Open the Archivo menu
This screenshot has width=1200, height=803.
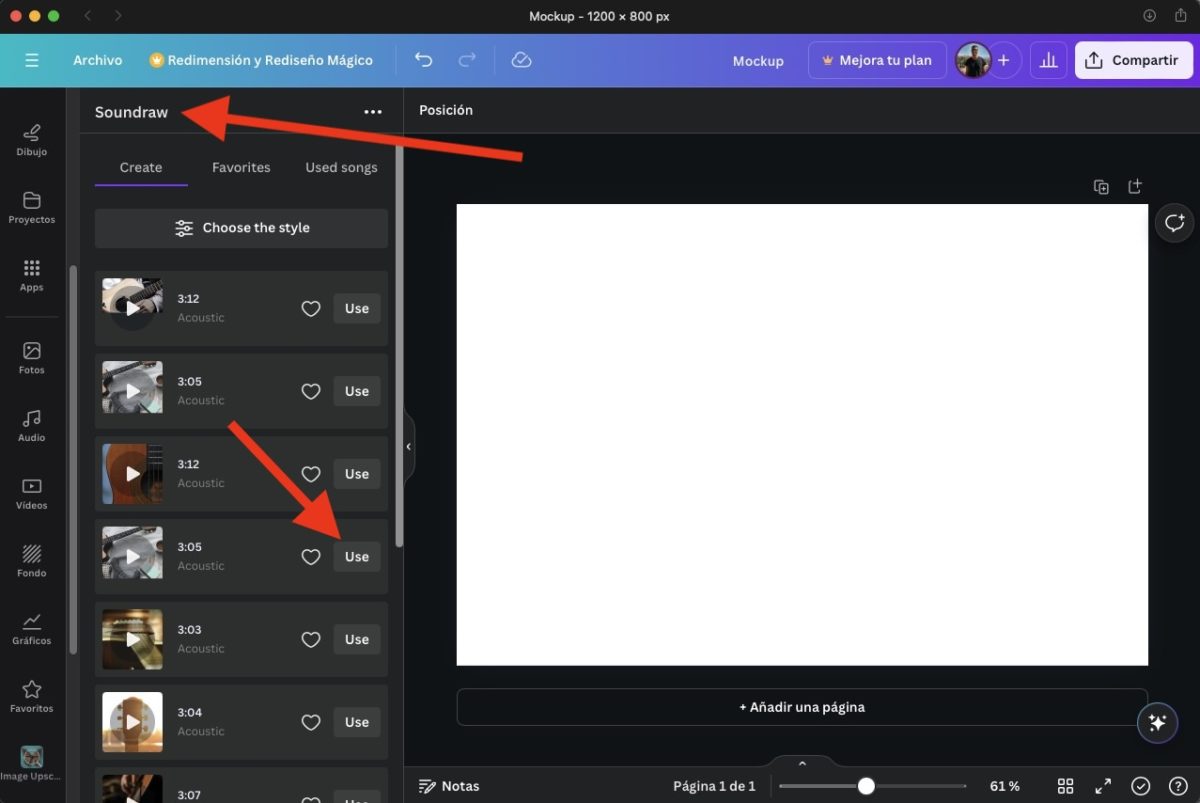97,60
